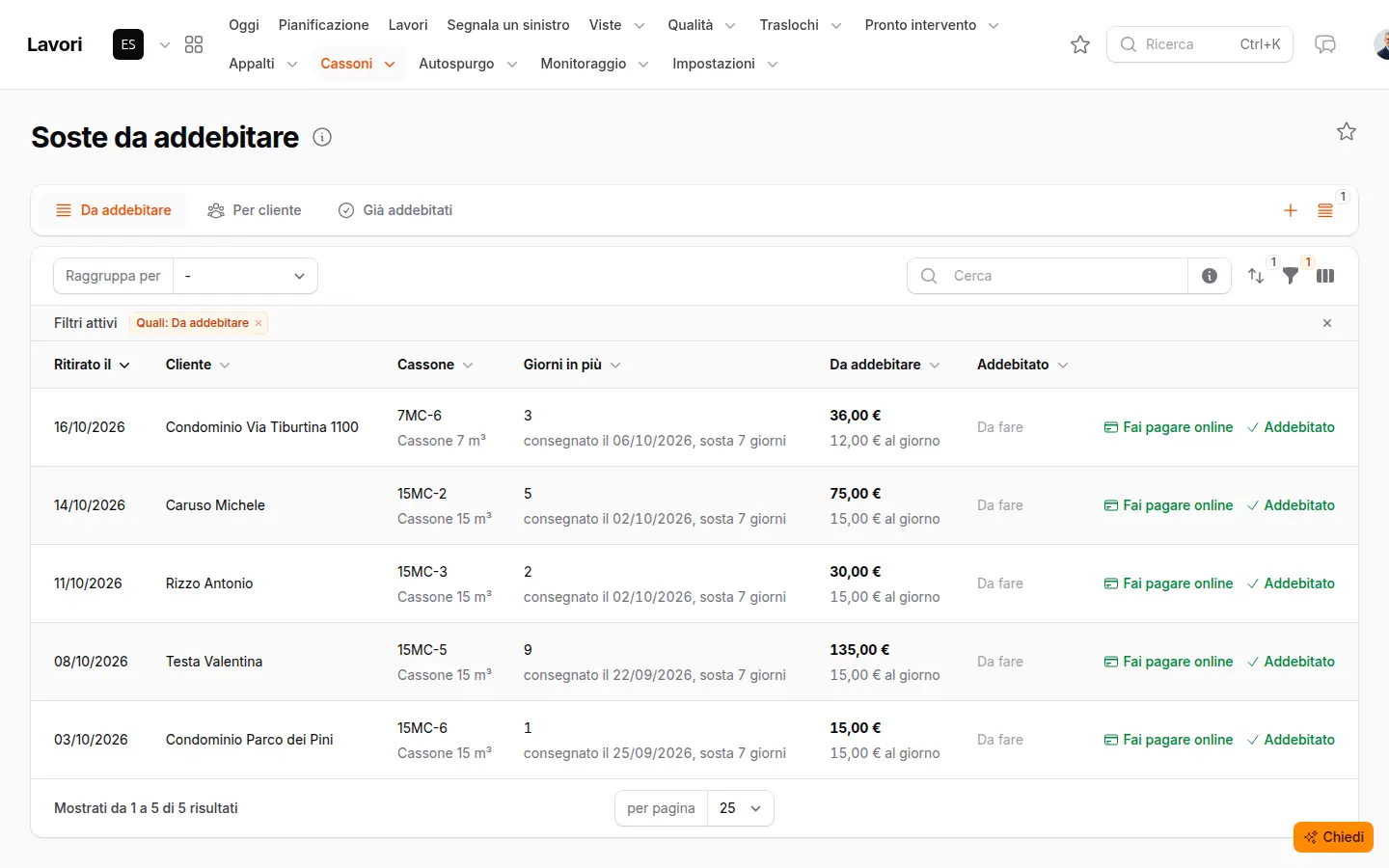
Task: Select the Da addebitare tab
Action: 114,210
